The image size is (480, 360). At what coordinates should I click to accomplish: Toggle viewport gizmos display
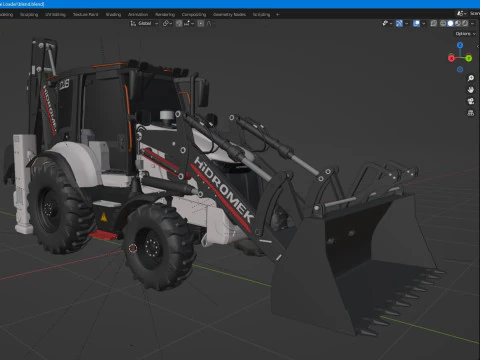click(399, 23)
